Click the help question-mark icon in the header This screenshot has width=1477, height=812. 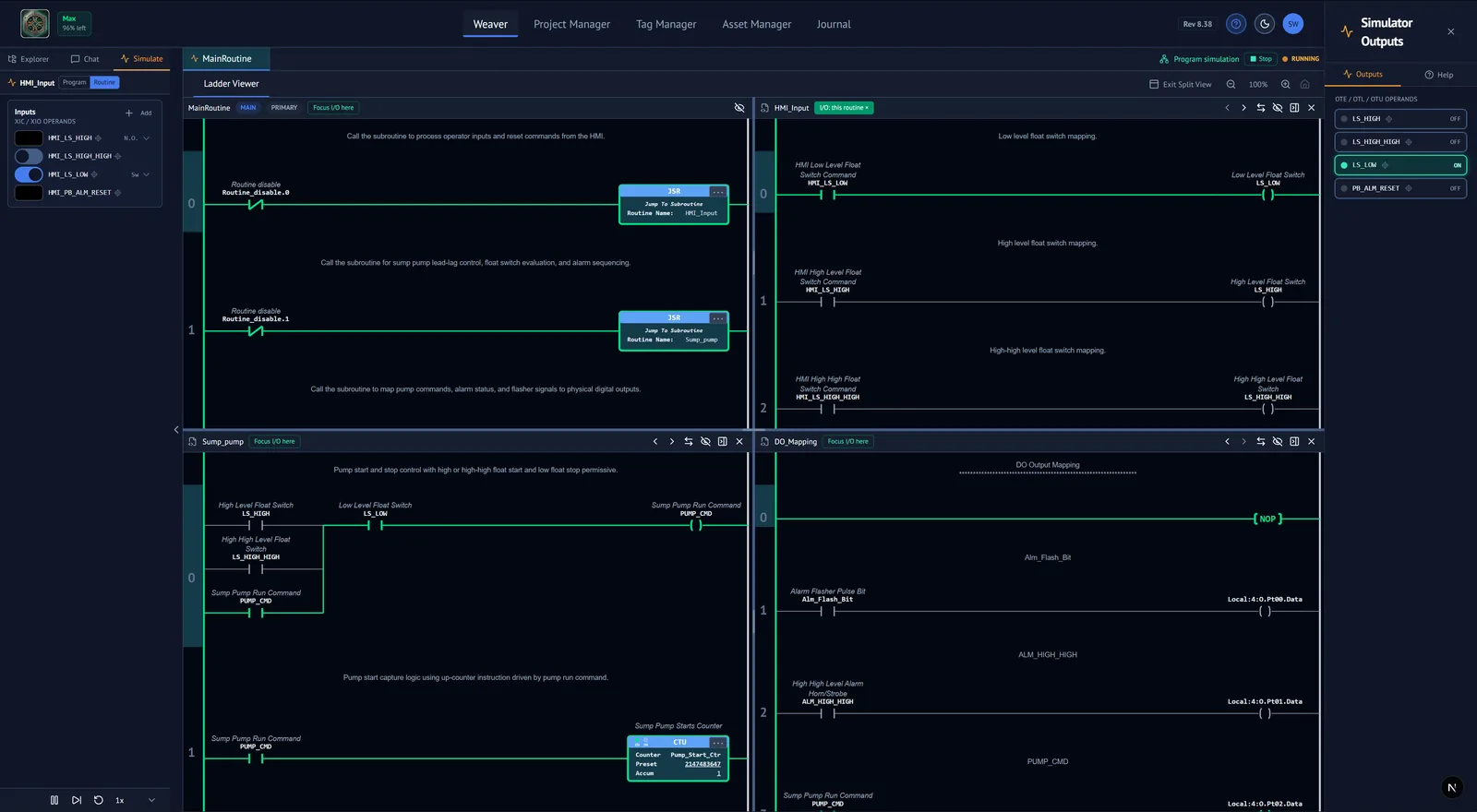[1236, 24]
